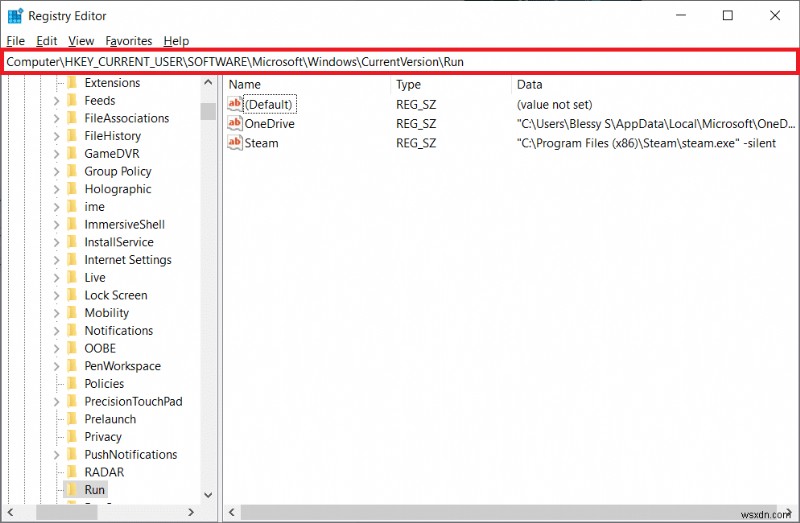Click the registry path address bar

(x=399, y=62)
